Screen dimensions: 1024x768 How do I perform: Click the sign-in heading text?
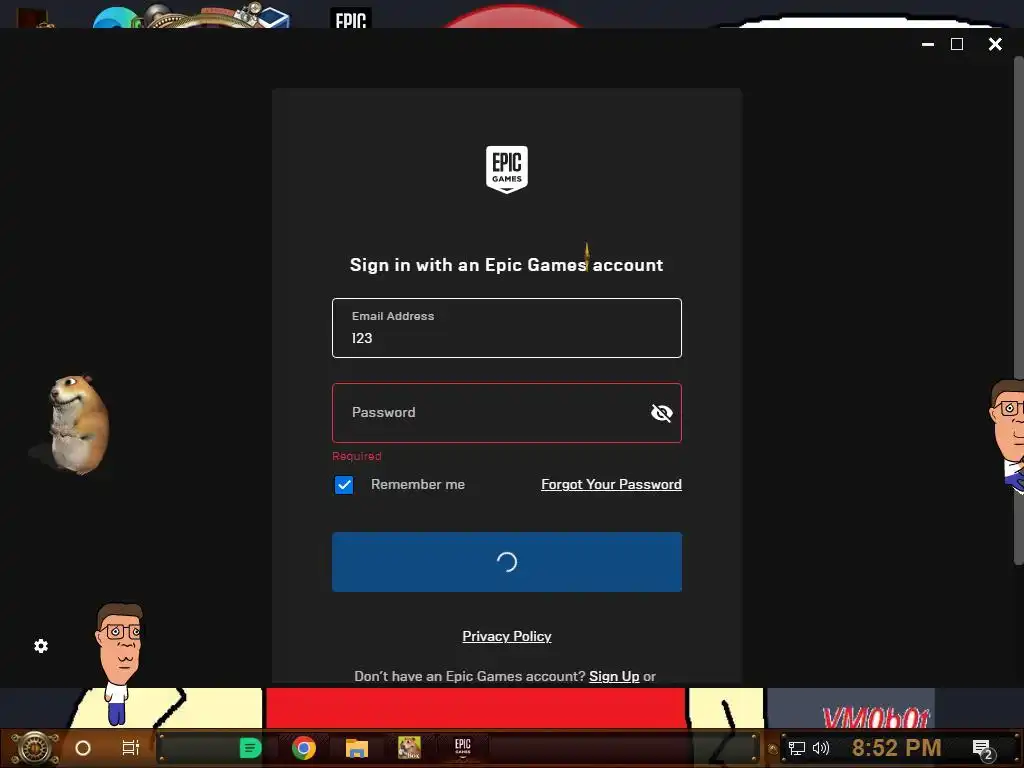pos(507,265)
